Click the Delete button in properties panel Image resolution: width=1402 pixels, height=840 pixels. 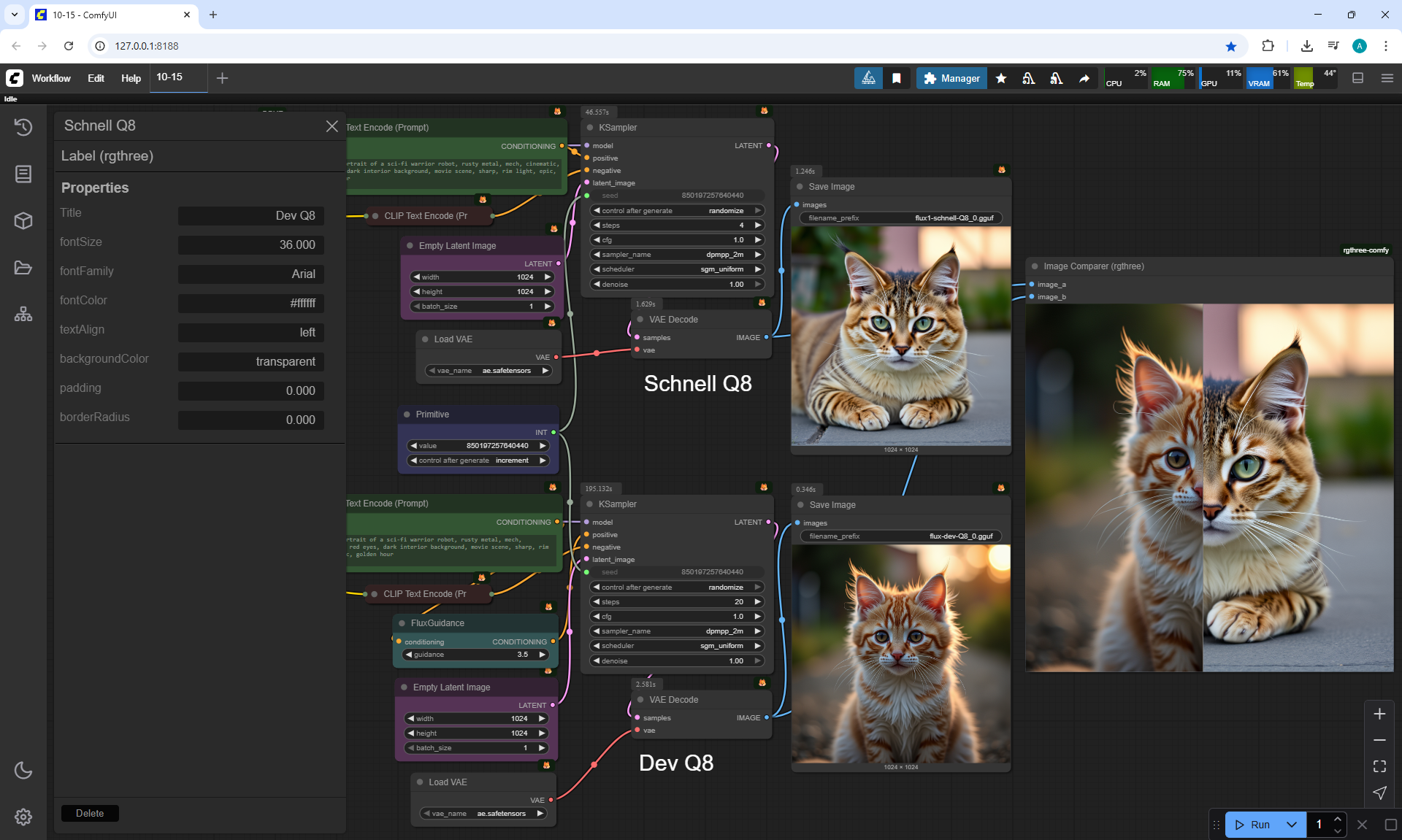click(x=90, y=813)
